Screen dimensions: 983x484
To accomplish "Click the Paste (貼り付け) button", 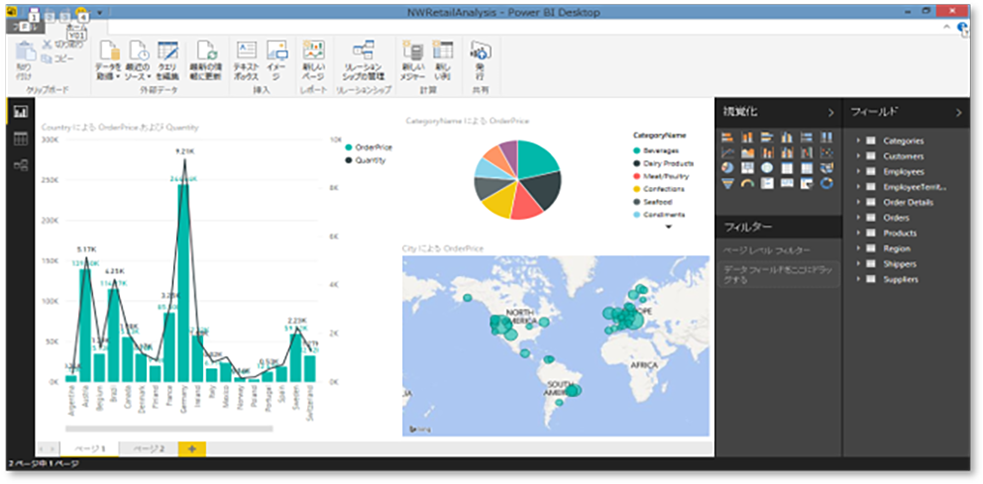I will [24, 61].
